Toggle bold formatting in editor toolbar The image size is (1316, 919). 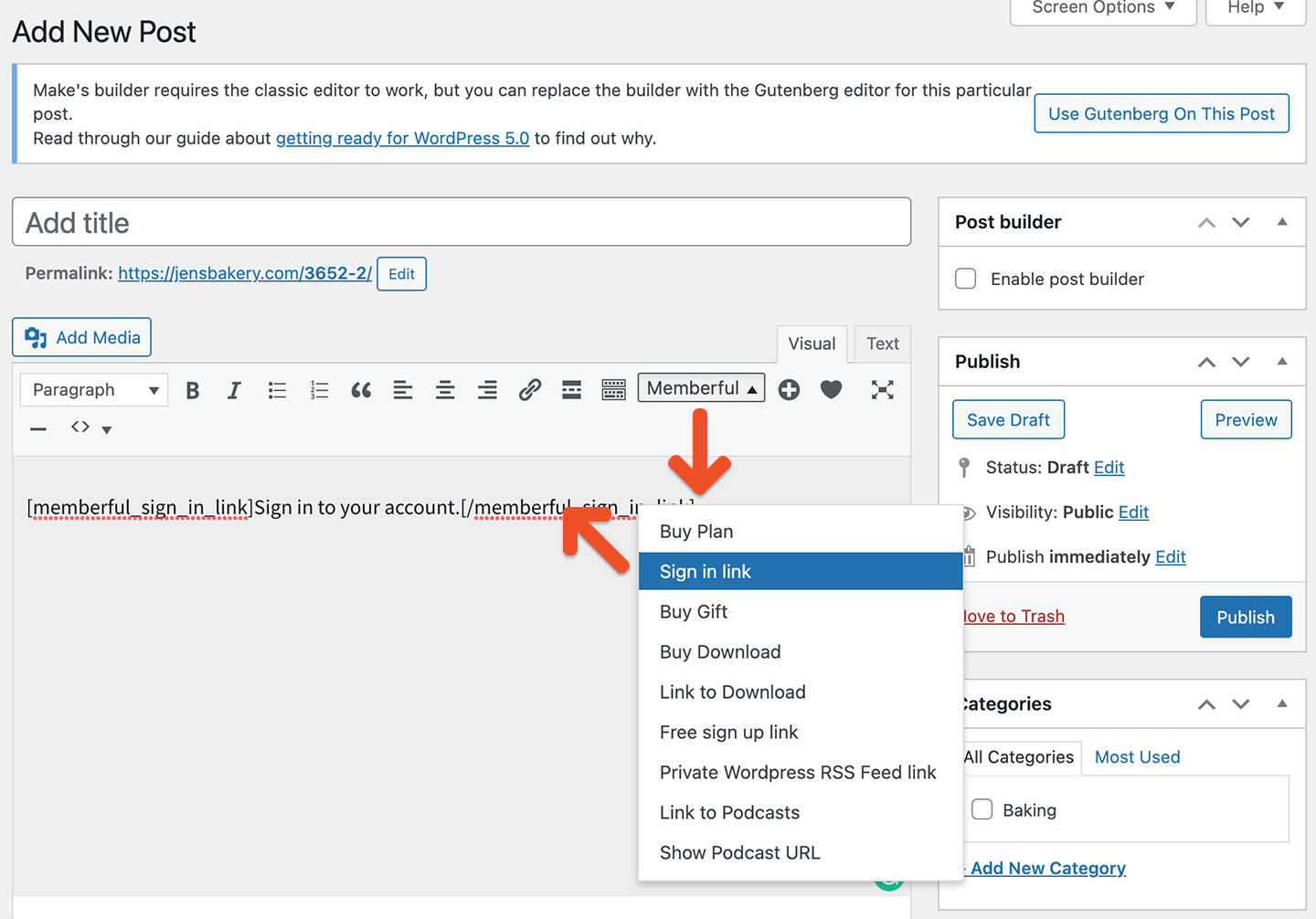coord(192,390)
